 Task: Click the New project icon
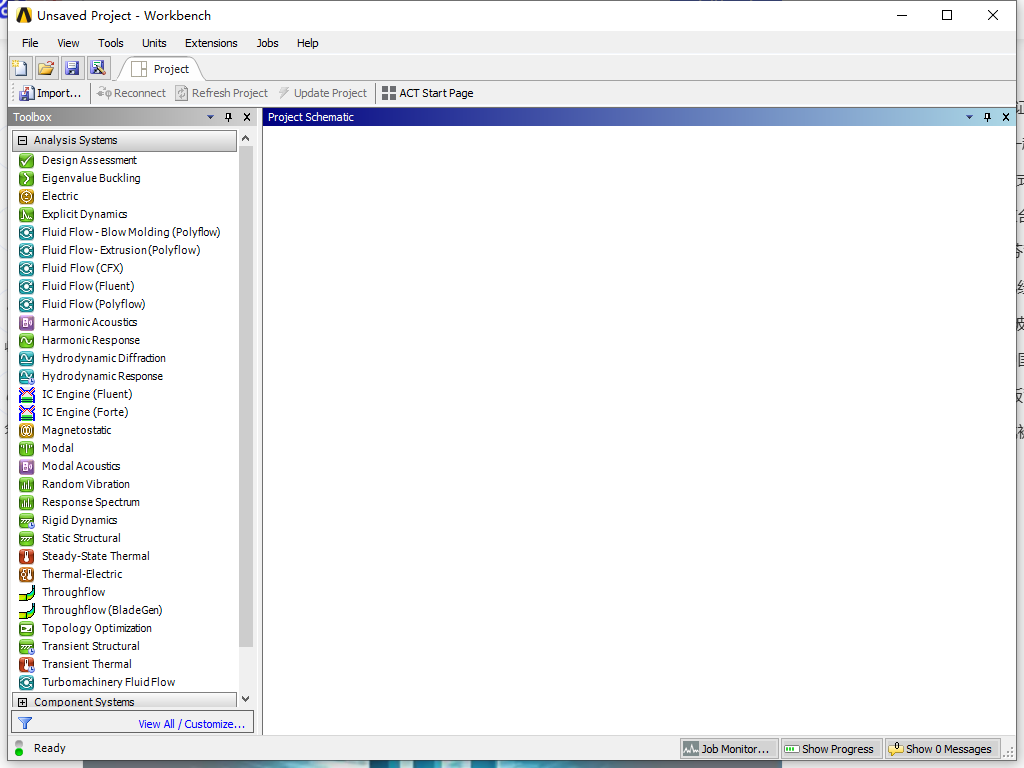20,68
